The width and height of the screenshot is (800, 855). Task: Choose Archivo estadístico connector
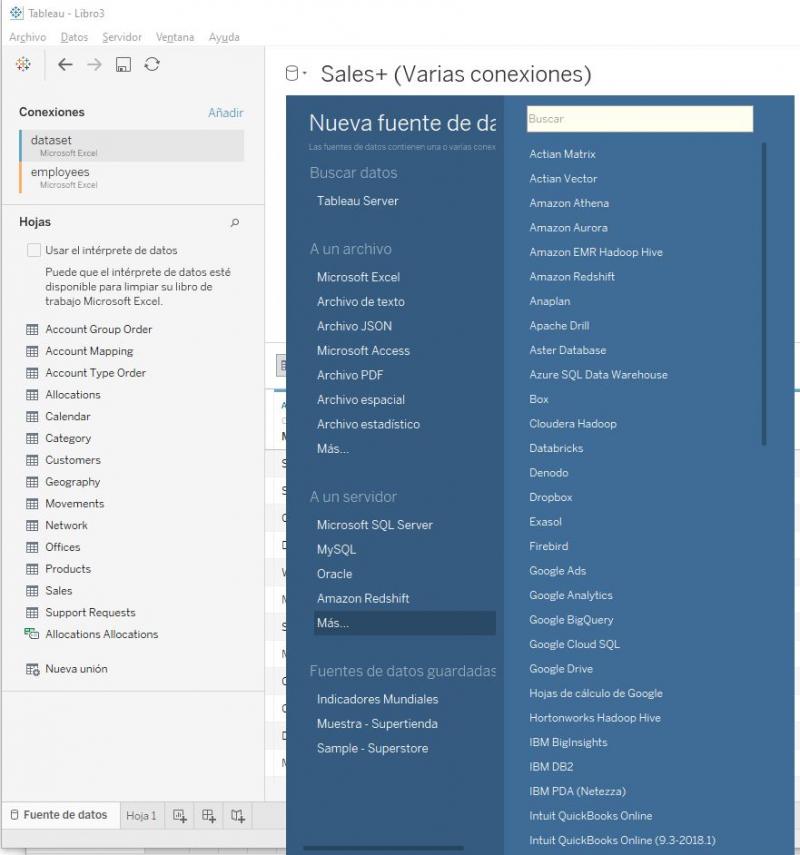pyautogui.click(x=369, y=424)
